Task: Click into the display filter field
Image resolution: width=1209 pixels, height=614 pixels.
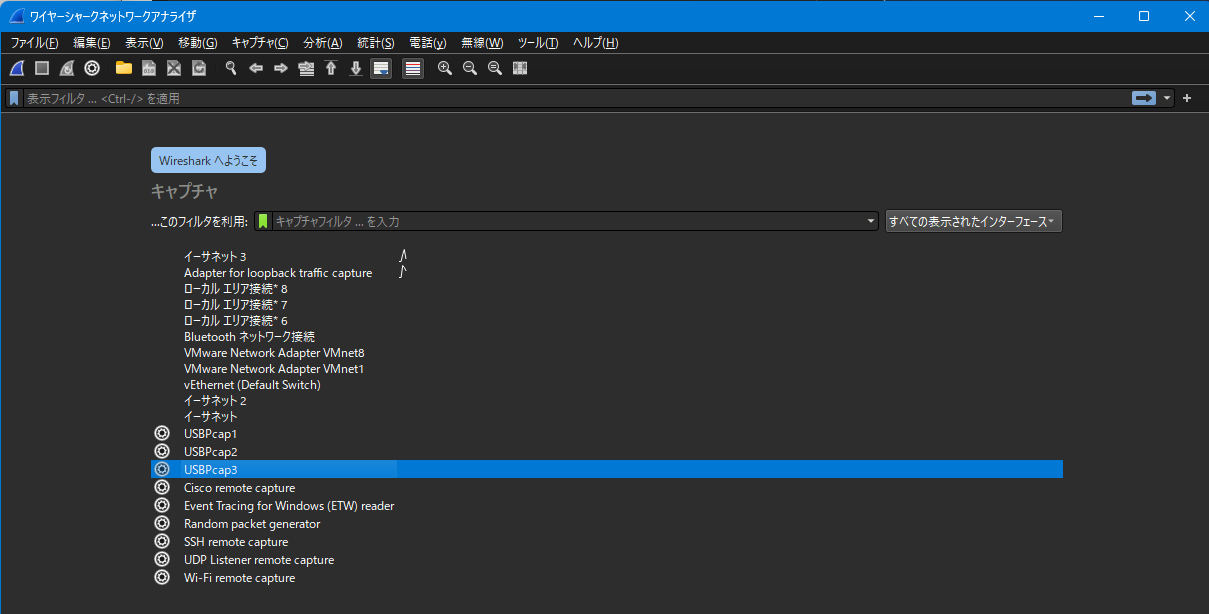Action: click(575, 98)
